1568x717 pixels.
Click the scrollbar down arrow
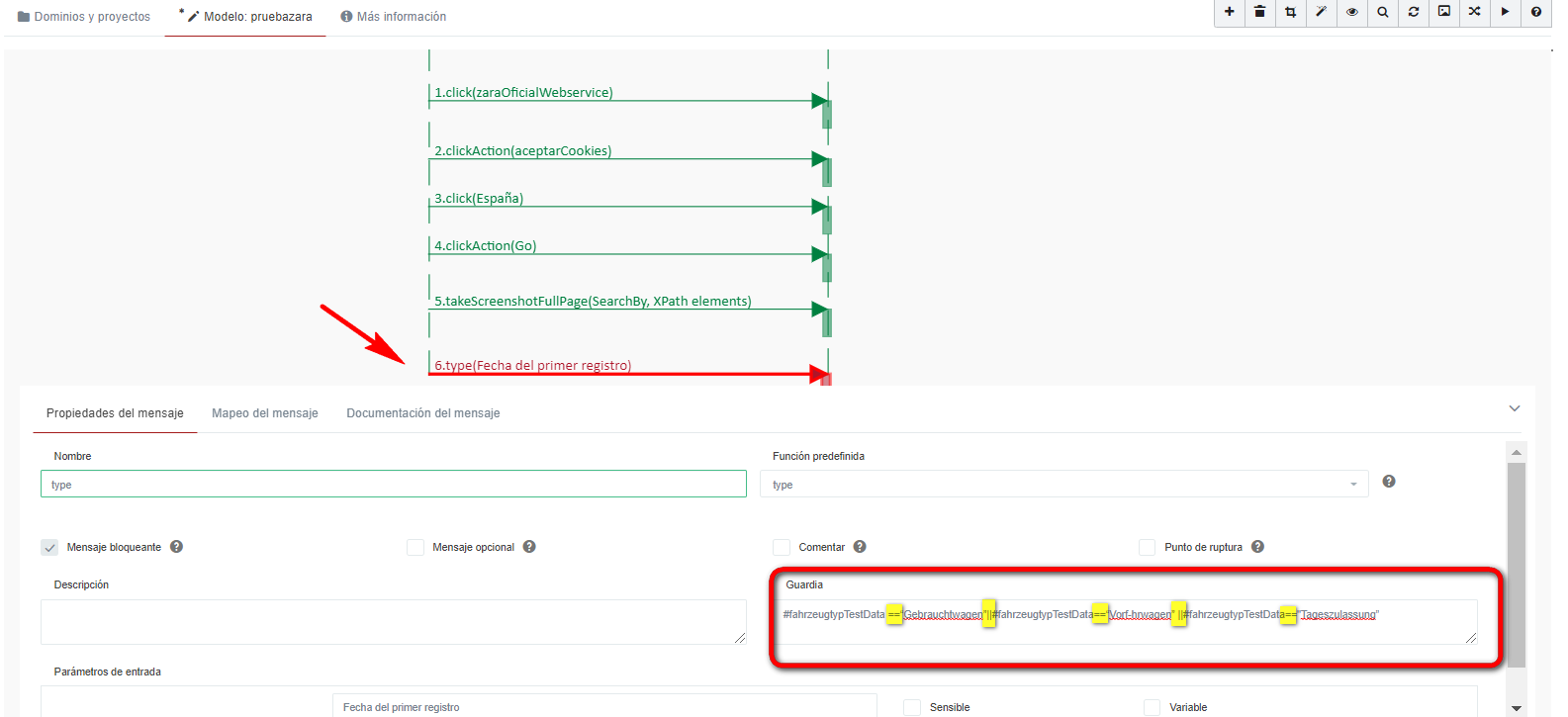pyautogui.click(x=1516, y=708)
